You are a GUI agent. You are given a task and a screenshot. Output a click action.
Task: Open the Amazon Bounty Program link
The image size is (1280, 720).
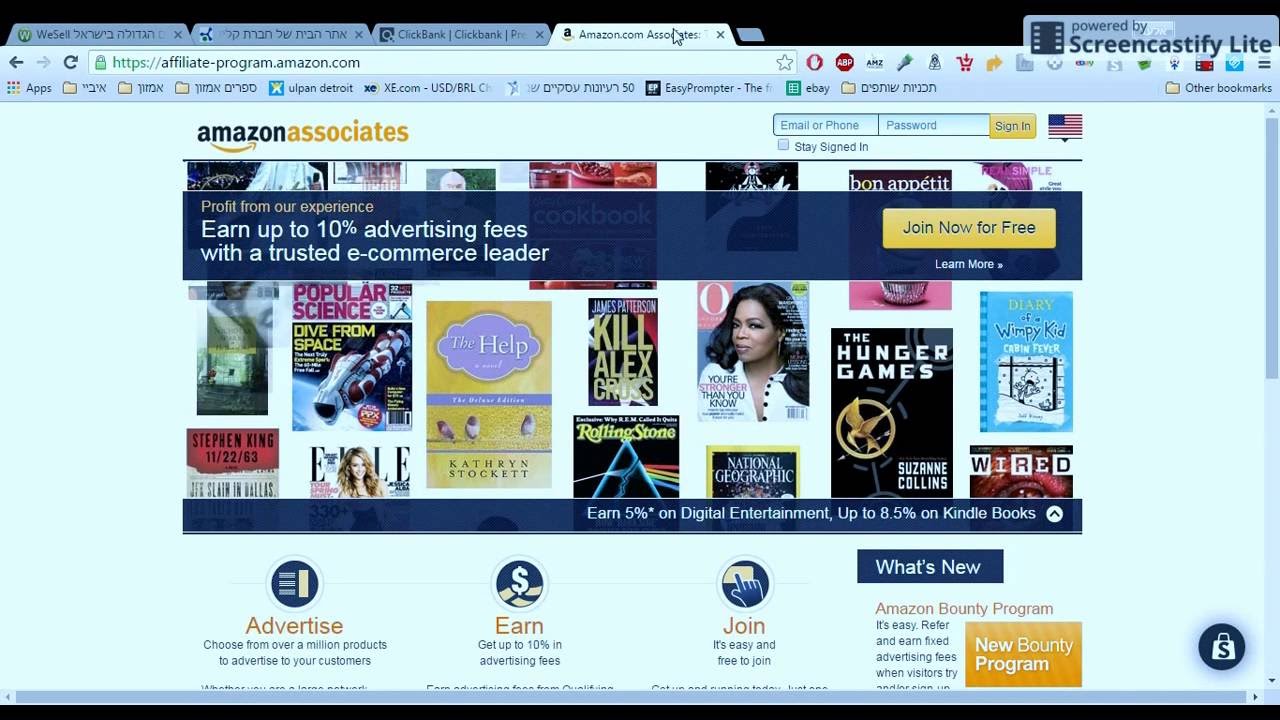tap(964, 608)
